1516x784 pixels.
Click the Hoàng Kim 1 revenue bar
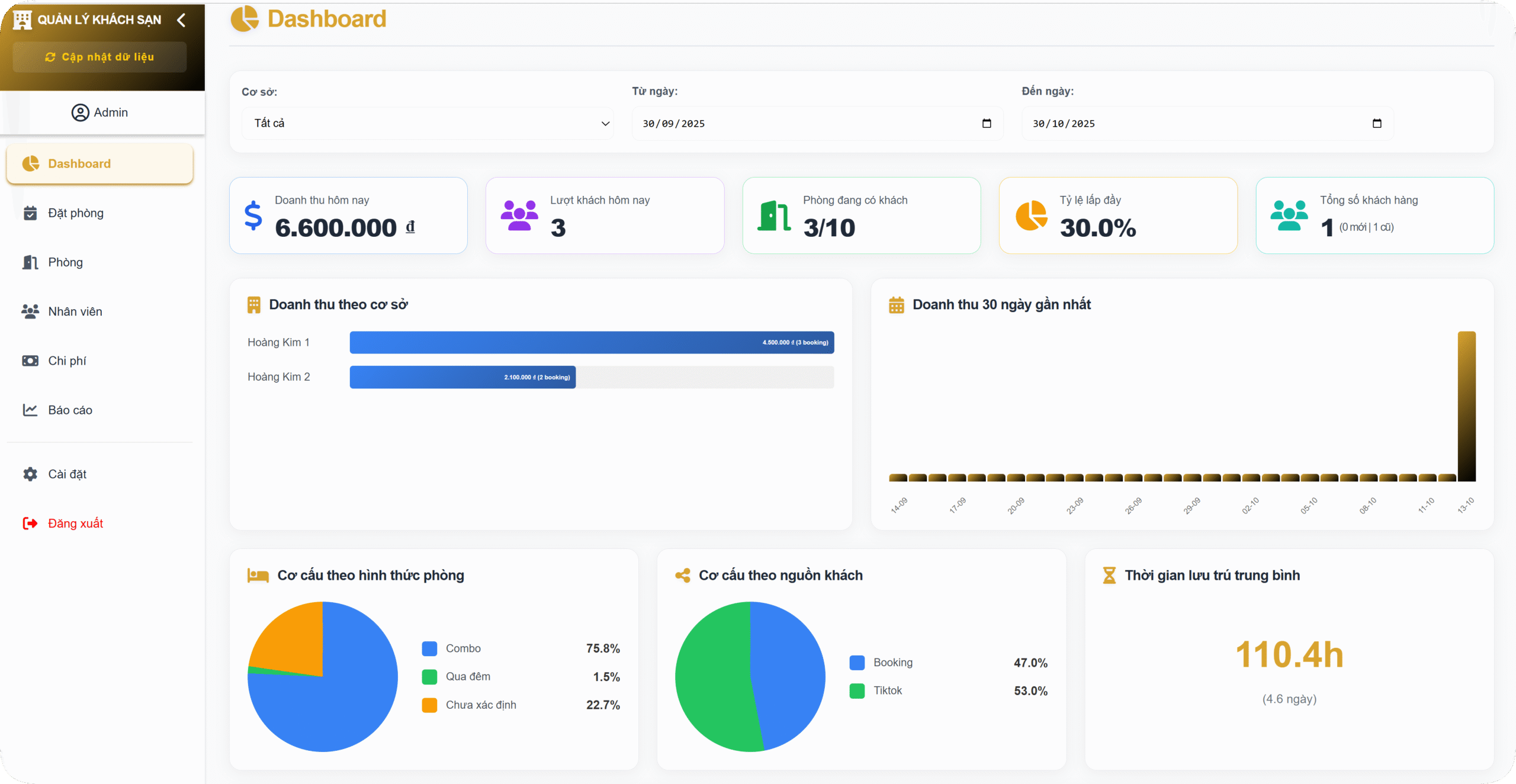tap(592, 342)
